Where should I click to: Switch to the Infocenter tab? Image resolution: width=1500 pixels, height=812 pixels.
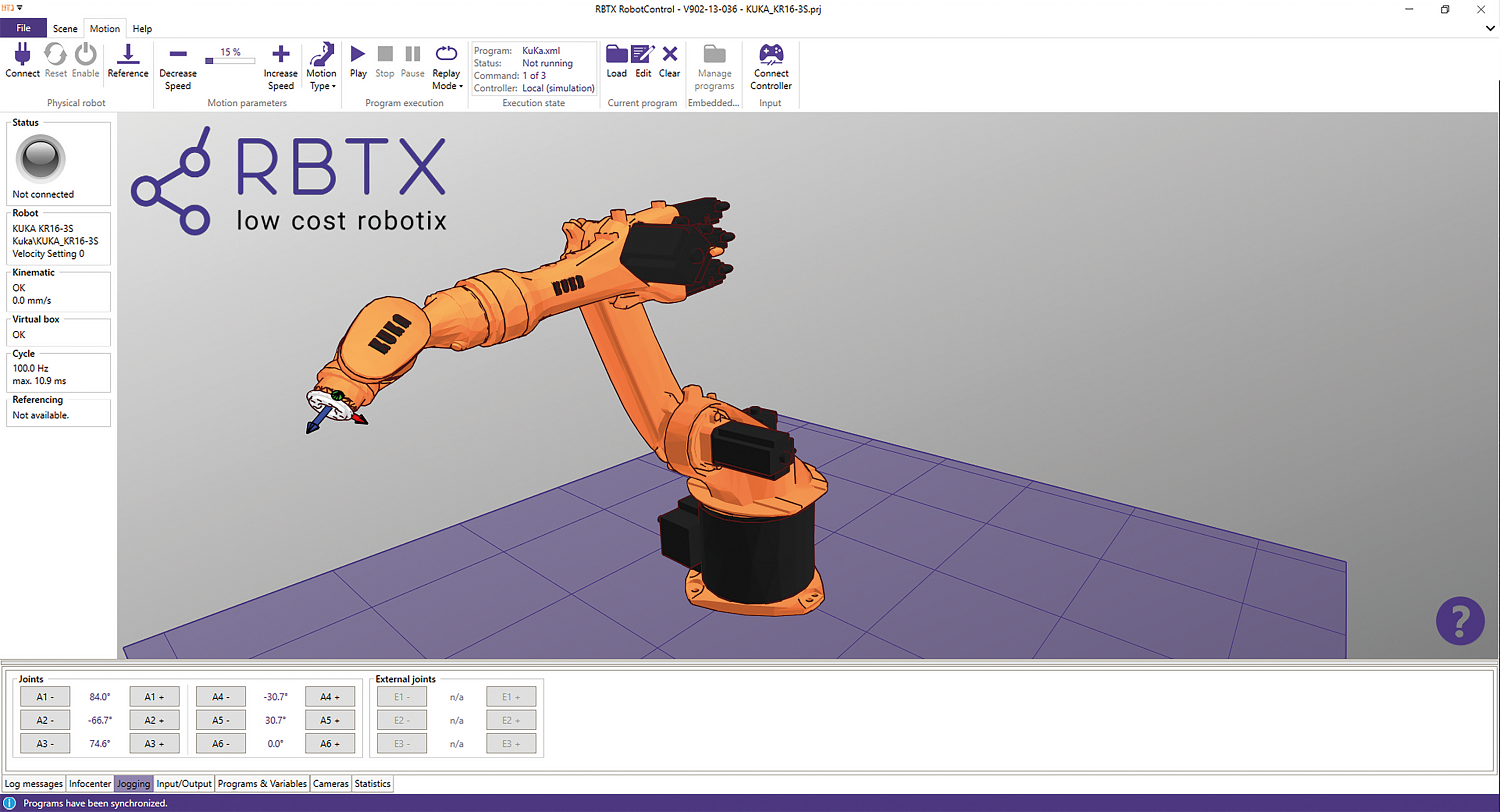[x=90, y=784]
